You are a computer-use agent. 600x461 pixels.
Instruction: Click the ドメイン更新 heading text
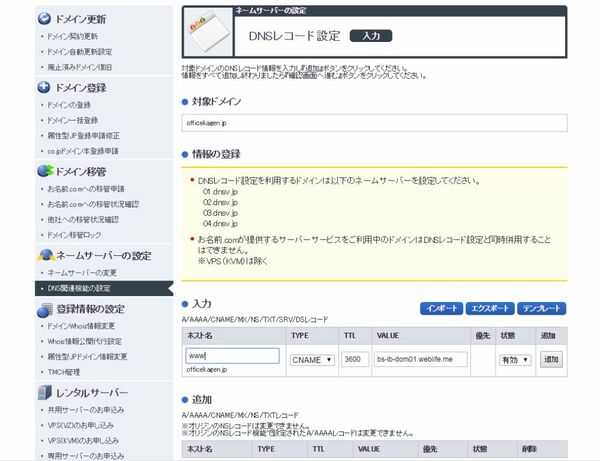pos(80,19)
